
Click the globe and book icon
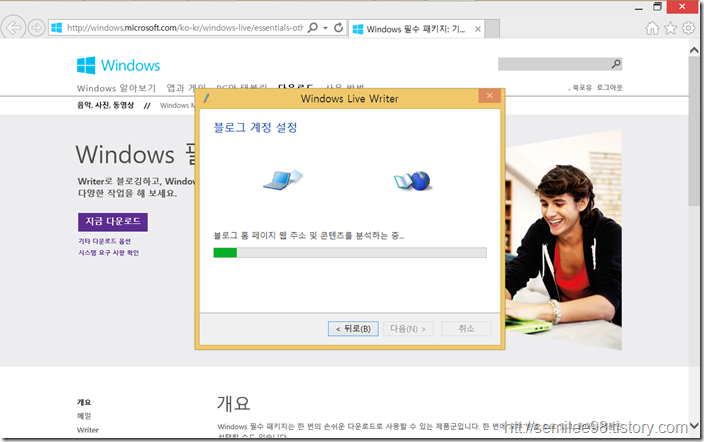(x=413, y=181)
